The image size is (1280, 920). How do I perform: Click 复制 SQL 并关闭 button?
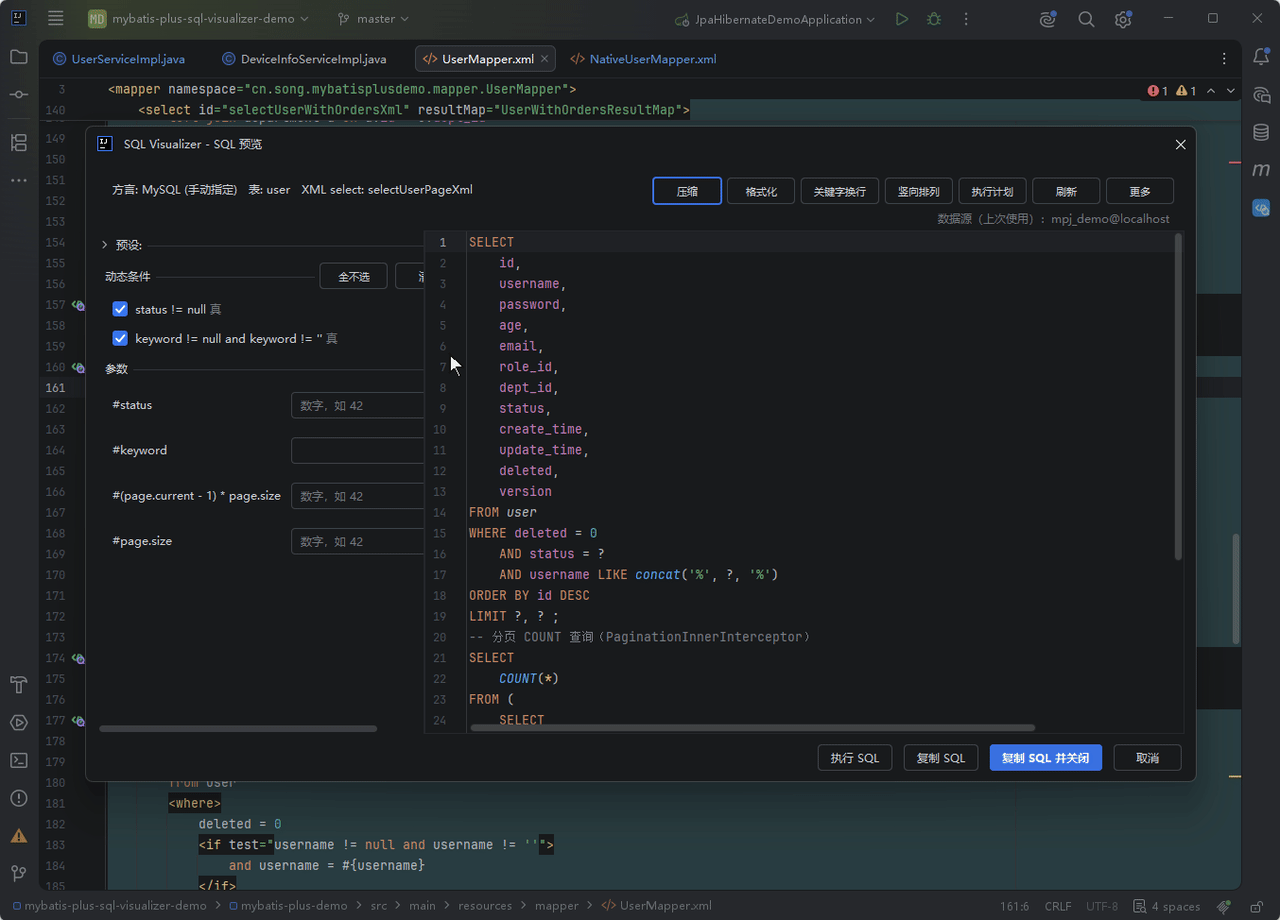[x=1046, y=758]
